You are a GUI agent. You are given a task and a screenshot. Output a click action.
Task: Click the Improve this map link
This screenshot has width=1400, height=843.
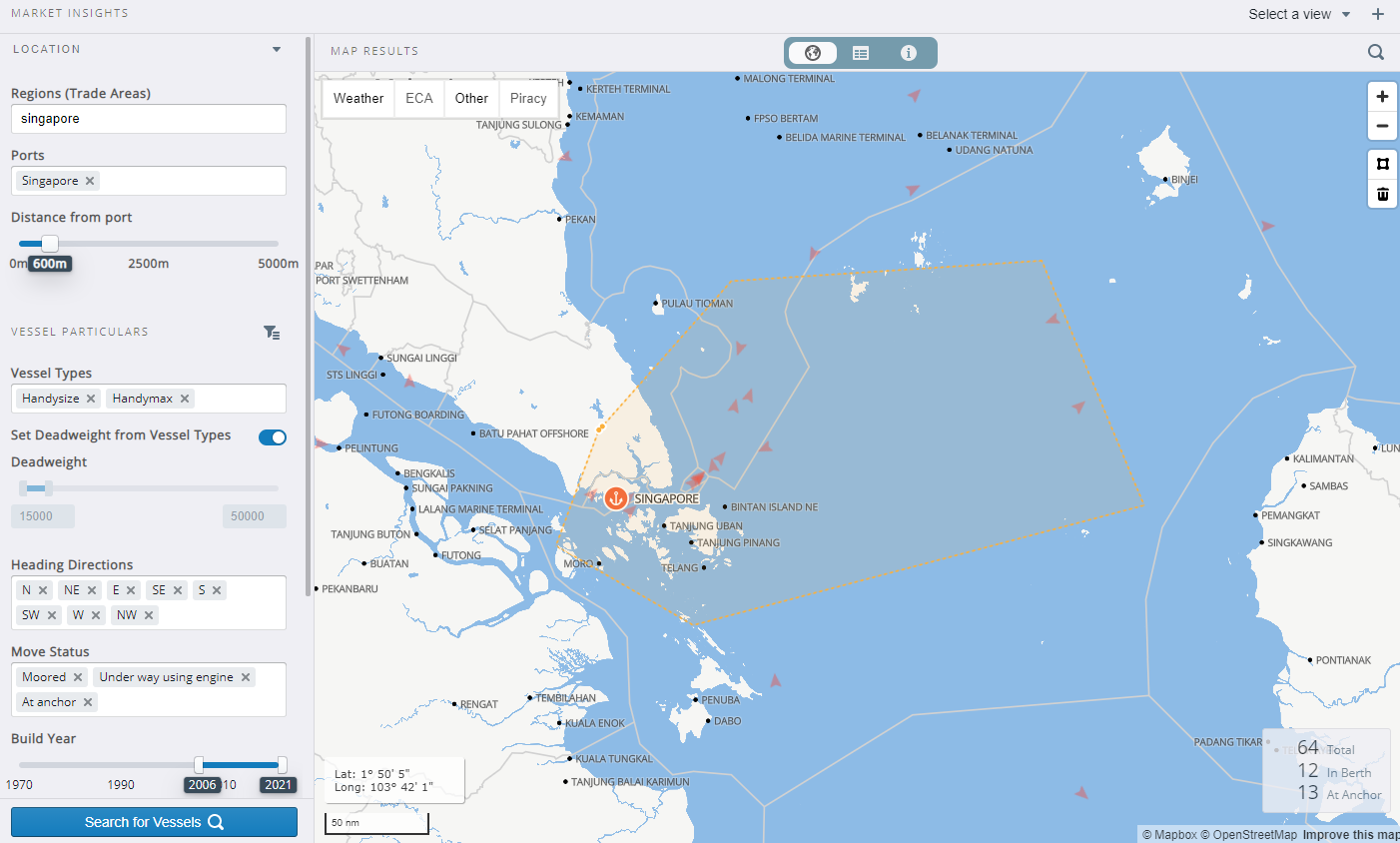(1350, 835)
